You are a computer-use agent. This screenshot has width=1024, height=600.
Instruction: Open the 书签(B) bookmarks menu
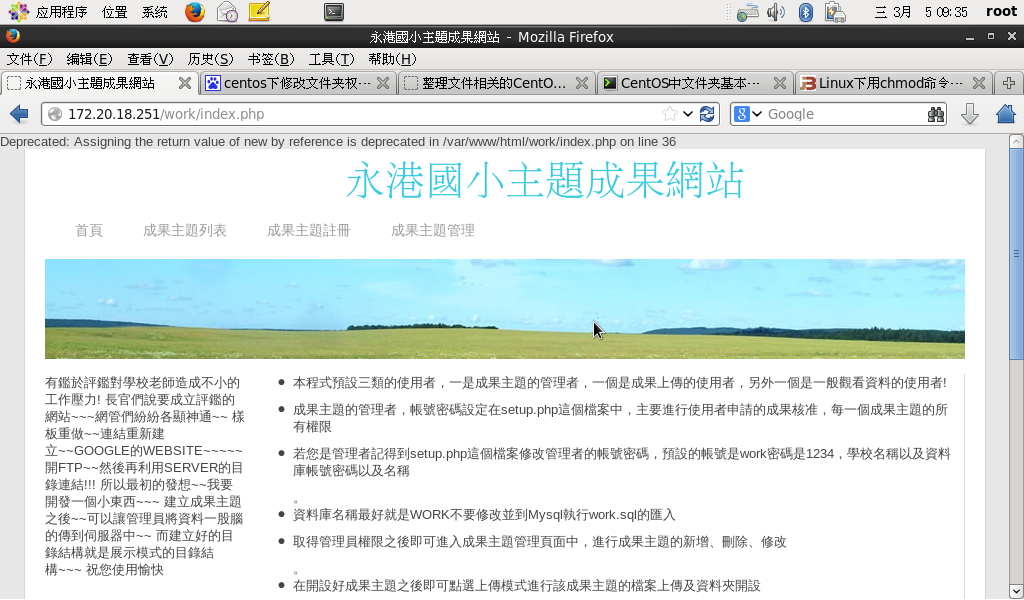pos(271,59)
